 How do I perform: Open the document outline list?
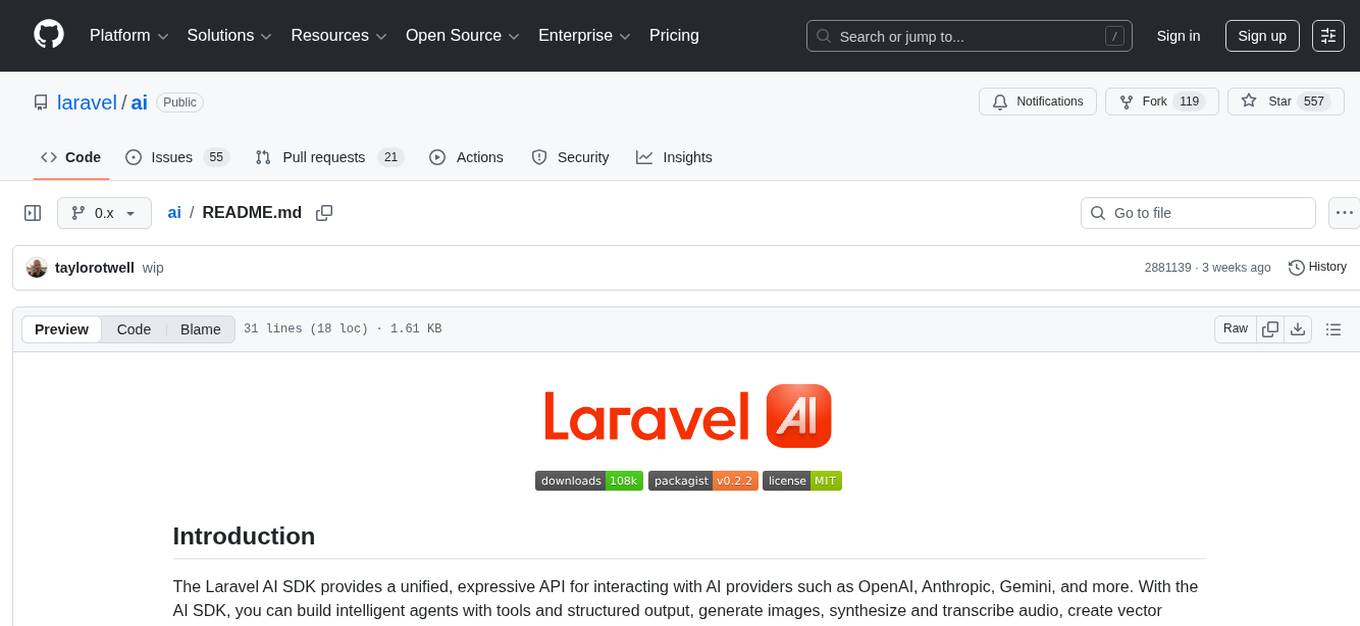point(1332,329)
